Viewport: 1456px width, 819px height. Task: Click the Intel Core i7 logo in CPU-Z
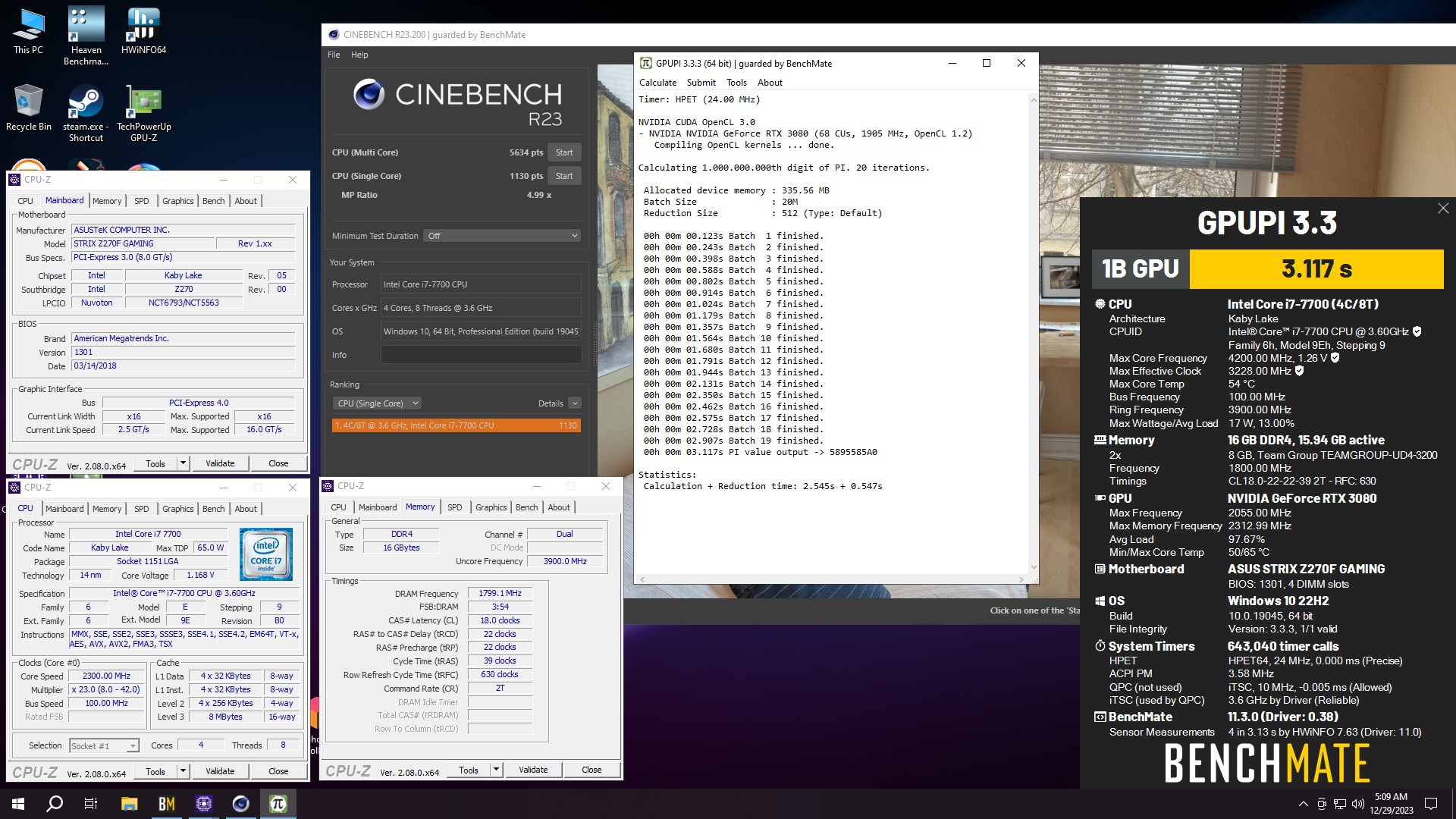pos(266,554)
